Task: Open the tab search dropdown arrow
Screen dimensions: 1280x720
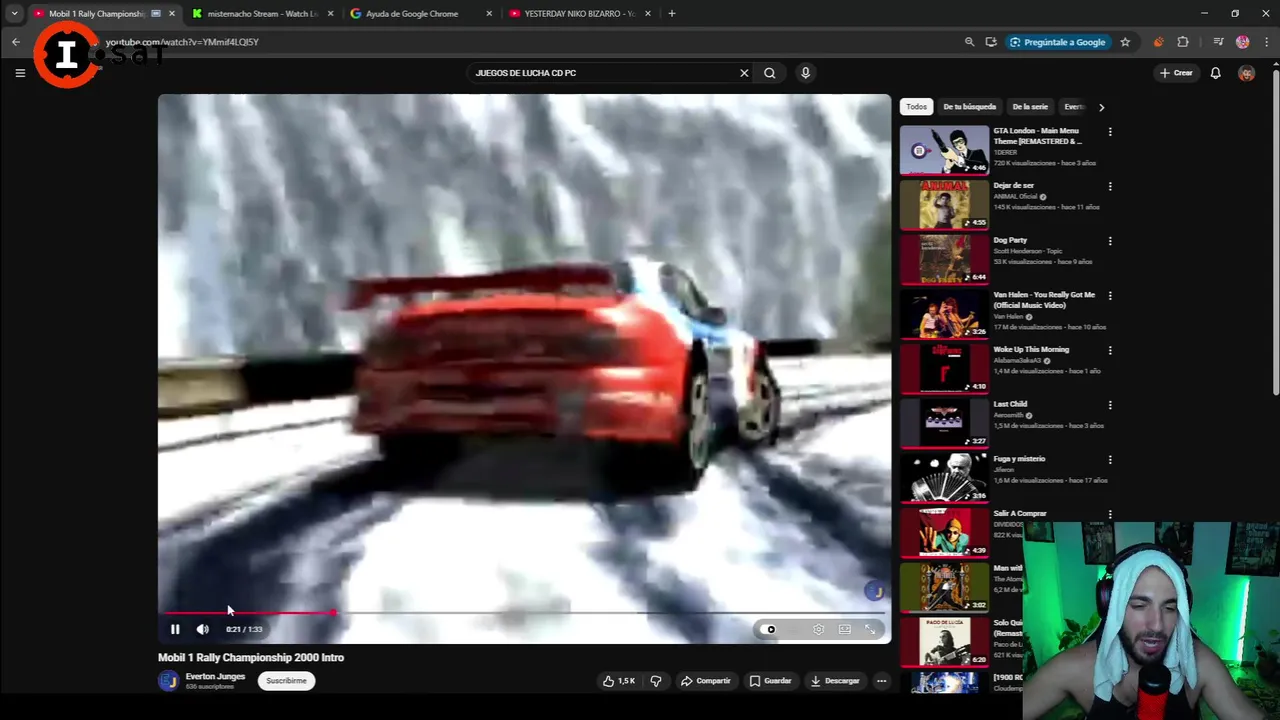Action: pos(14,14)
